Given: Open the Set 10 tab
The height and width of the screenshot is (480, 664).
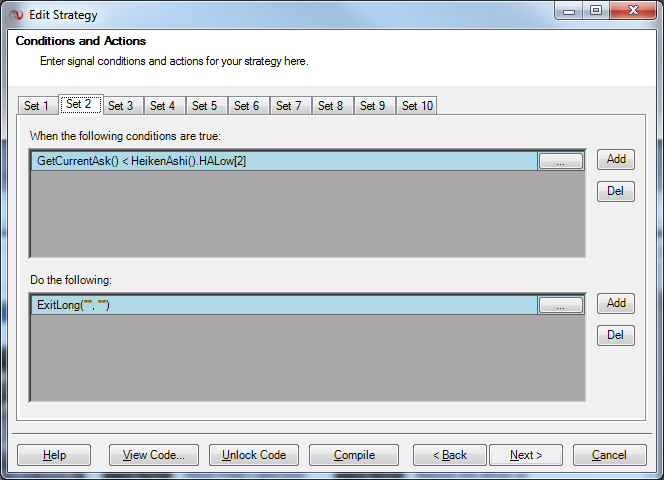Looking at the screenshot, I should (416, 106).
